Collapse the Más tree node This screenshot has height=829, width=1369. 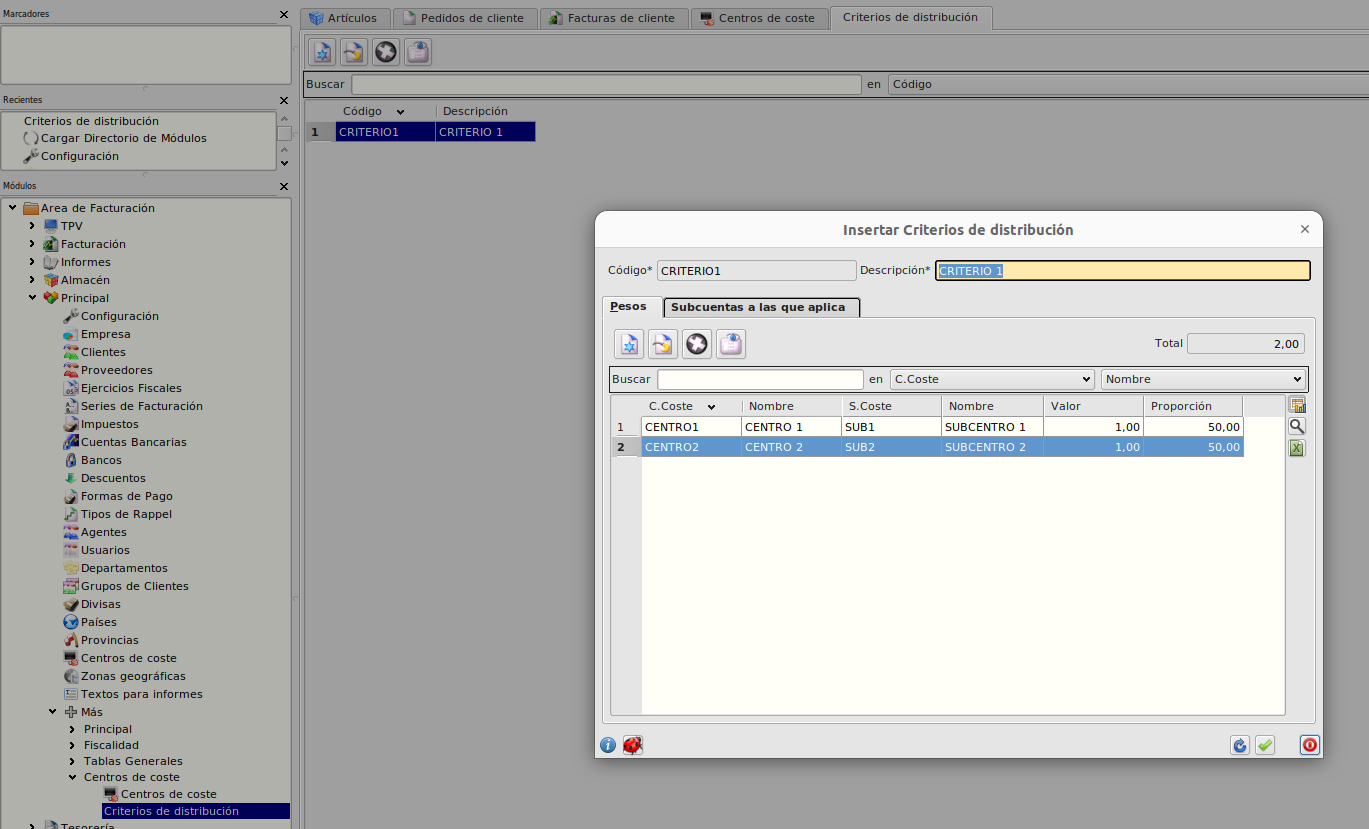[x=52, y=712]
